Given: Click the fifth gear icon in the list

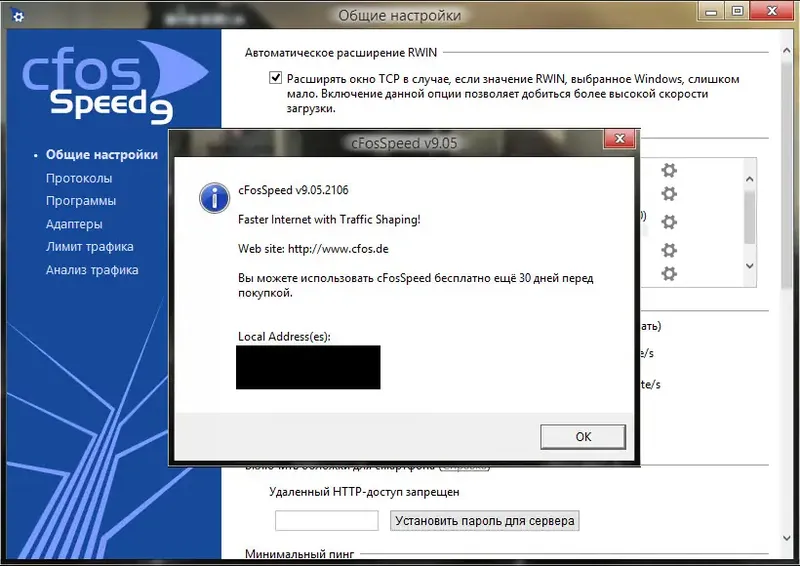Looking at the screenshot, I should point(669,274).
